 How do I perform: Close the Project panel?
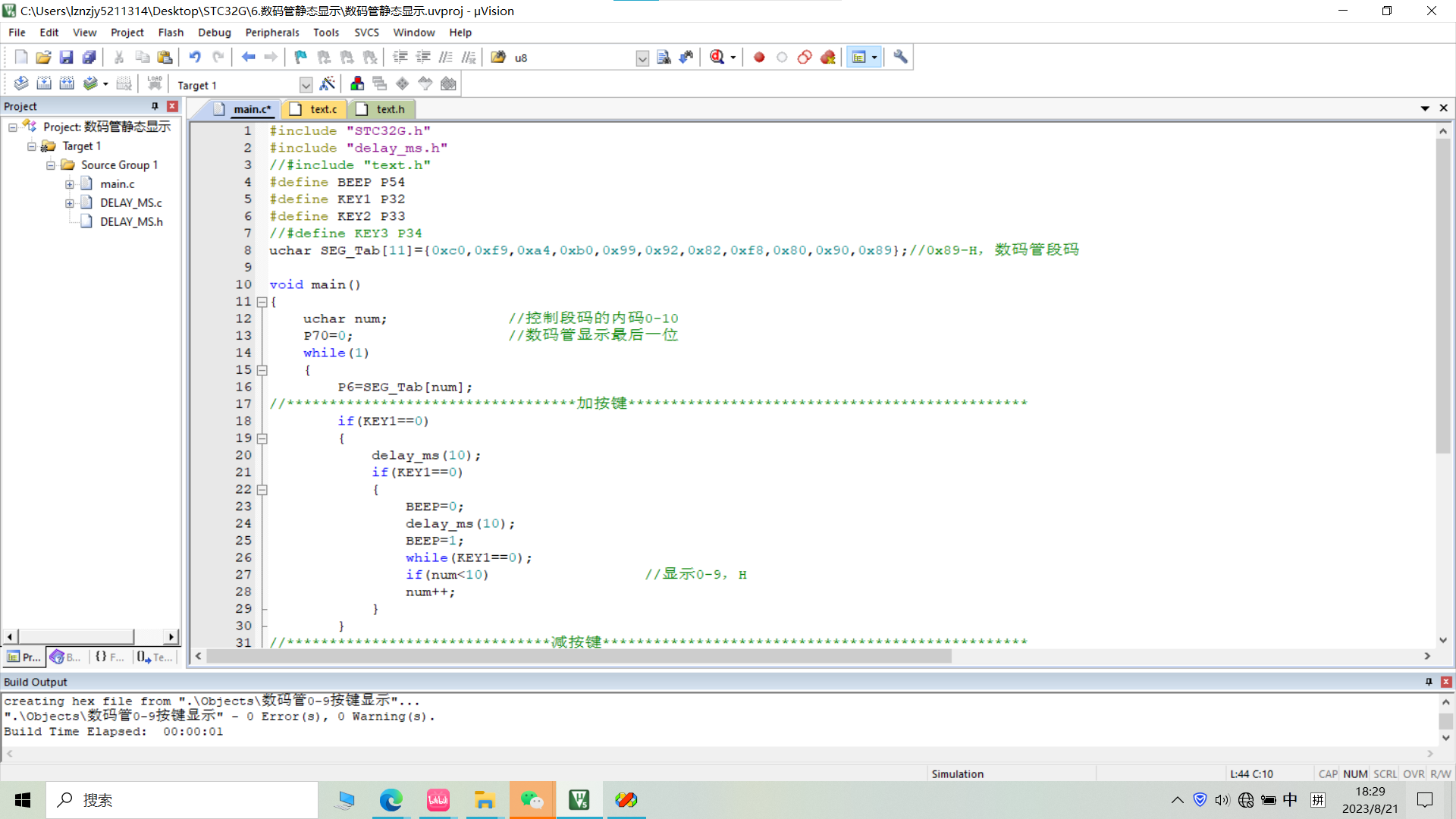tap(172, 106)
